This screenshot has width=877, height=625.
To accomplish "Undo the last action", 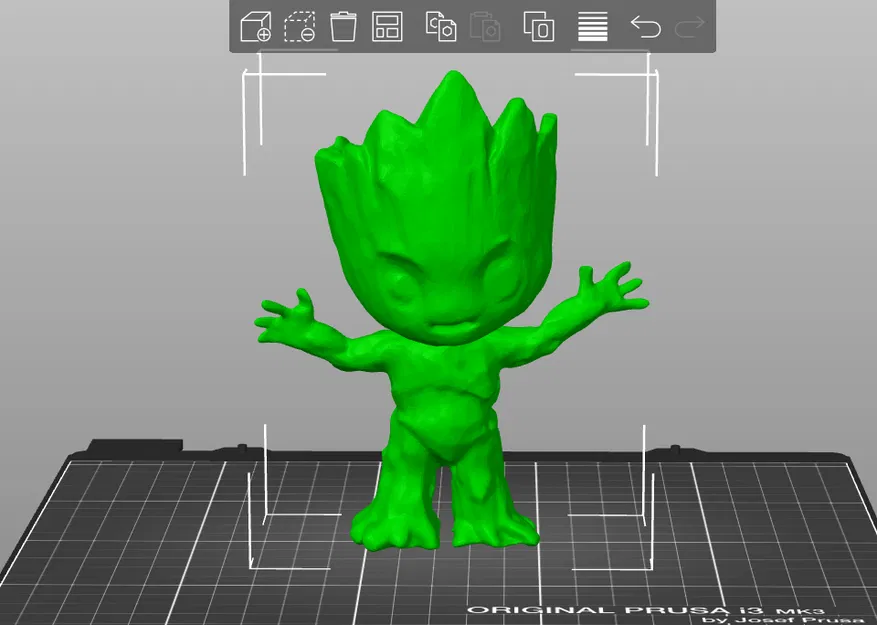I will pyautogui.click(x=645, y=28).
